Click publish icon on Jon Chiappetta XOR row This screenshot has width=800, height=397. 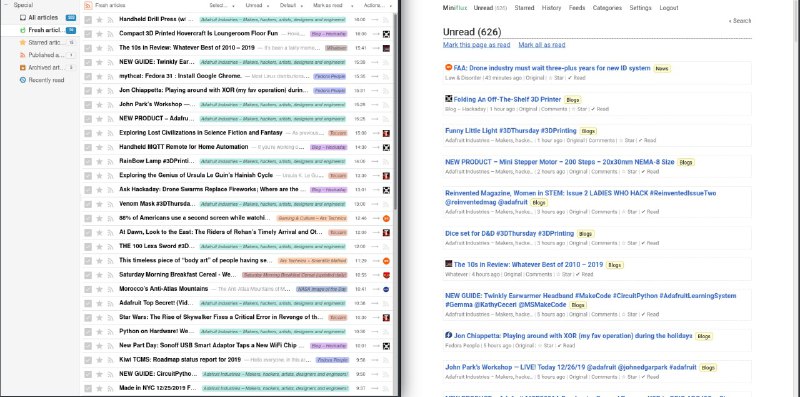pyautogui.click(x=110, y=90)
